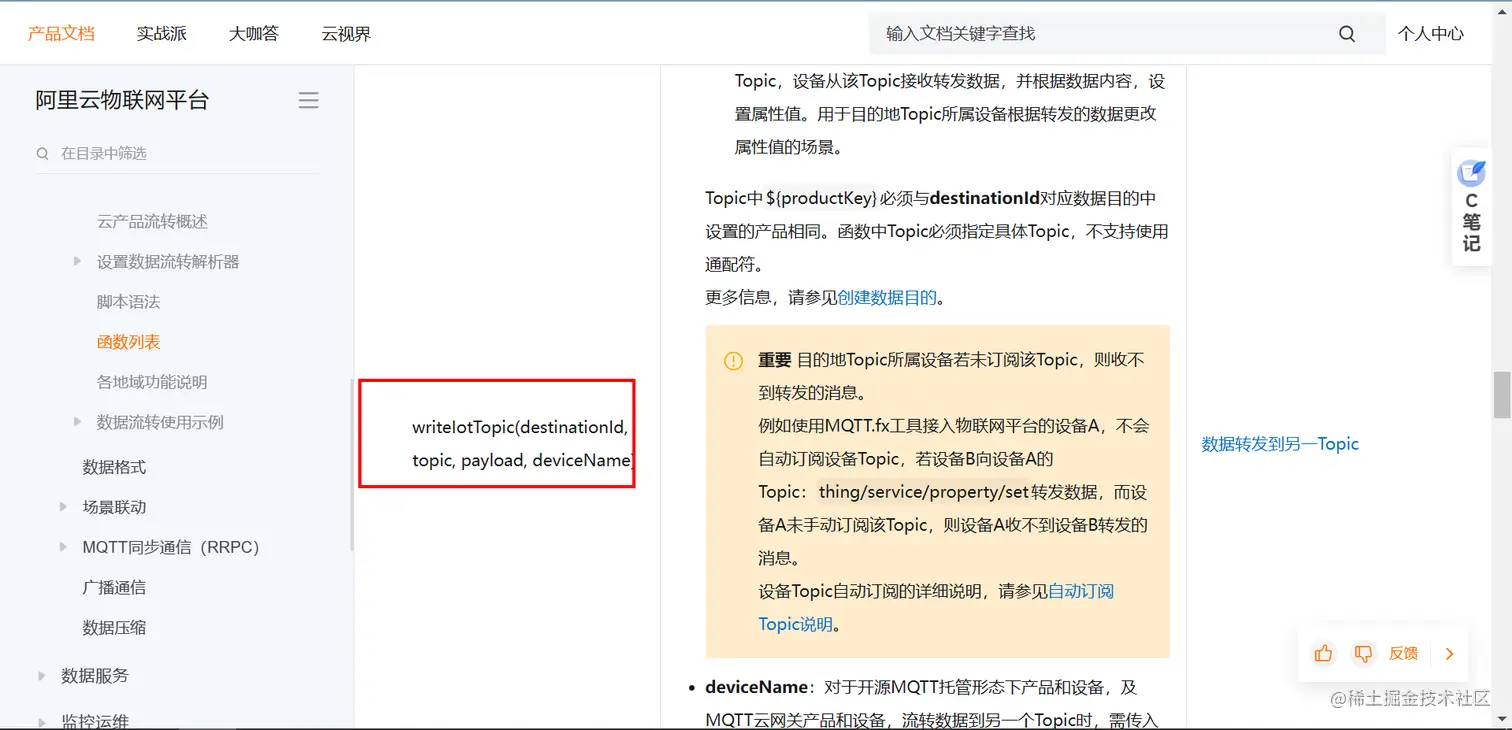Click the thumbs-down feedback icon
Image resolution: width=1512 pixels, height=730 pixels.
[x=1362, y=653]
